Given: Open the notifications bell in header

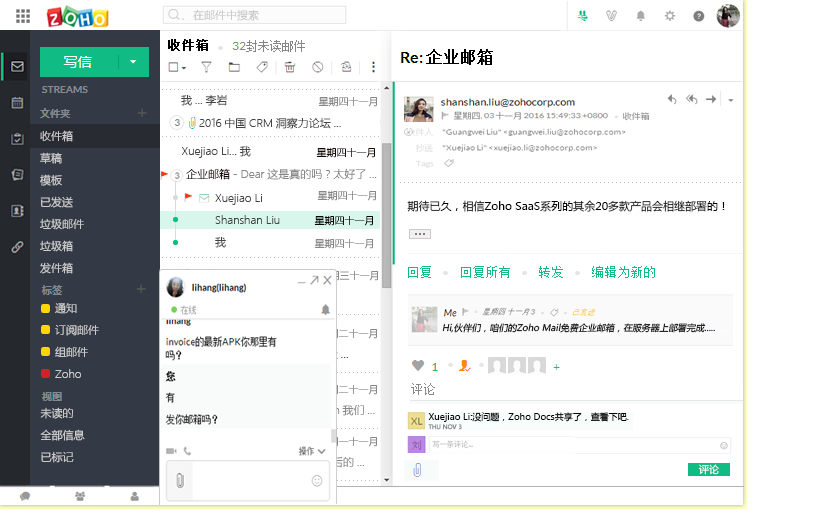Looking at the screenshot, I should 641,16.
